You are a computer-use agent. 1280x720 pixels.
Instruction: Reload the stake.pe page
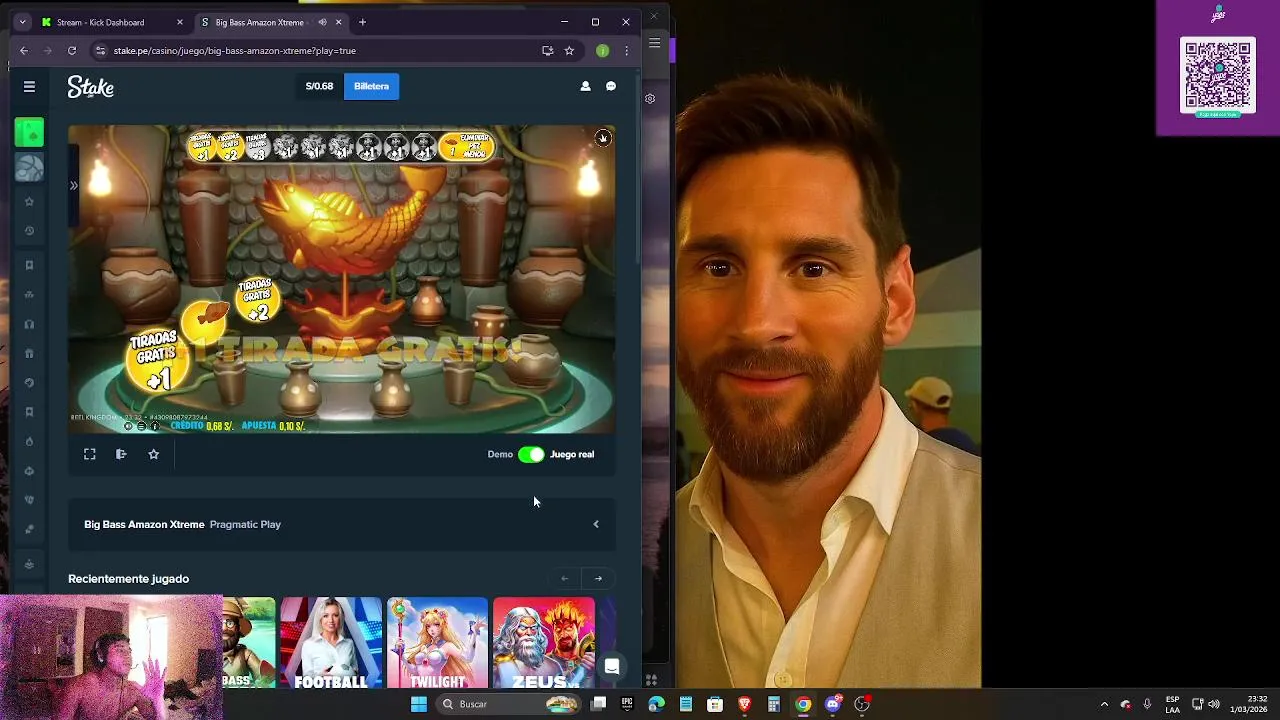coord(72,50)
